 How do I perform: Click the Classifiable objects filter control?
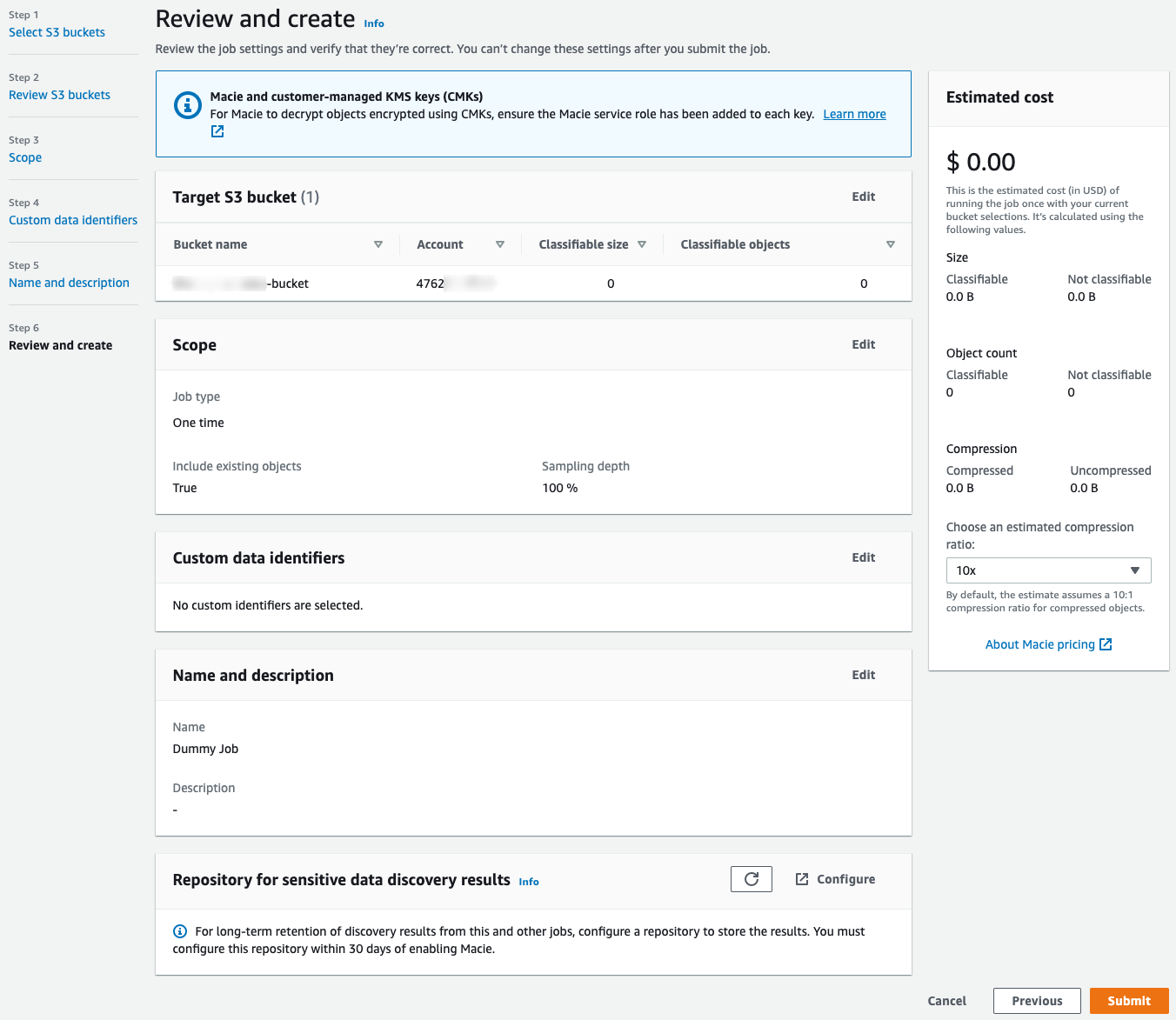(x=891, y=244)
